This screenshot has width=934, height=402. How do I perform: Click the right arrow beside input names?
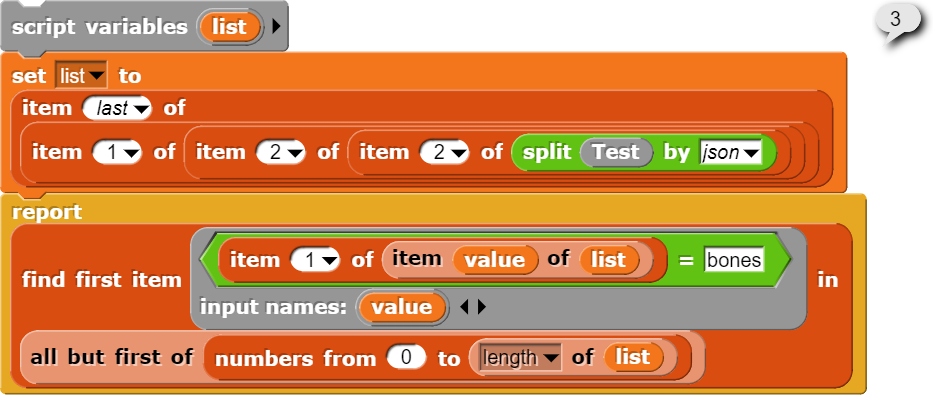click(x=481, y=307)
